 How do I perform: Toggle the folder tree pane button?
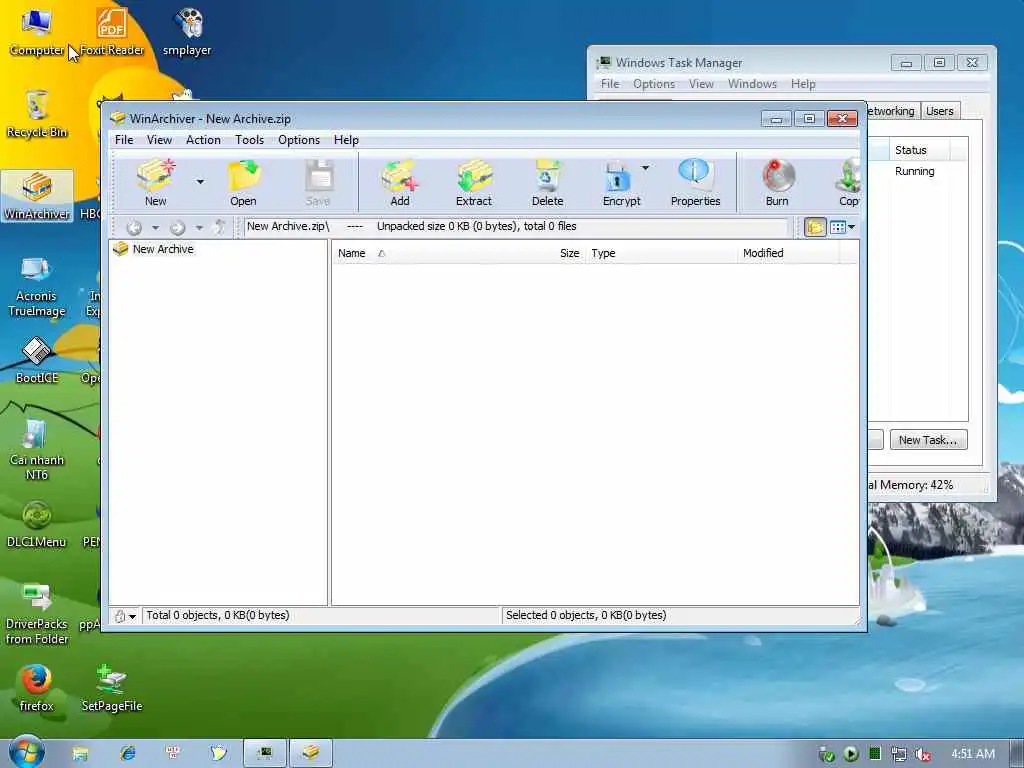click(x=814, y=227)
